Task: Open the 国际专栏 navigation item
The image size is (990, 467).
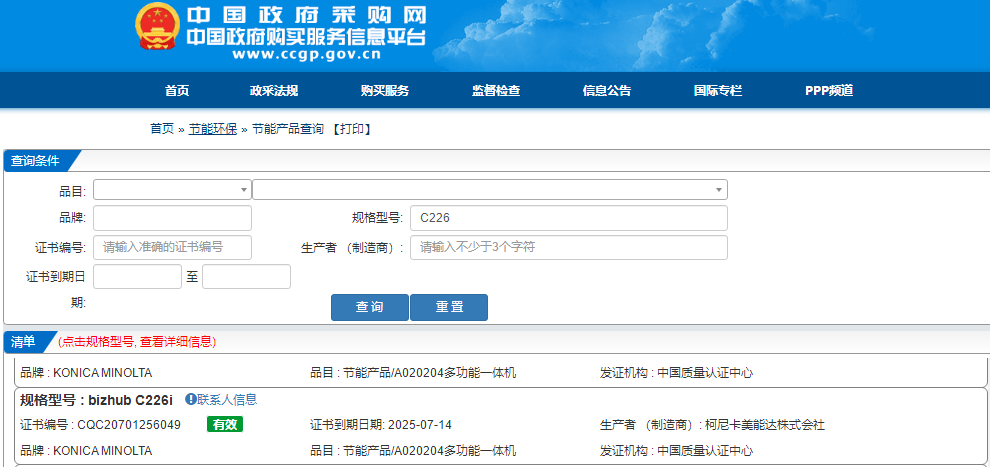Action: pyautogui.click(x=717, y=91)
